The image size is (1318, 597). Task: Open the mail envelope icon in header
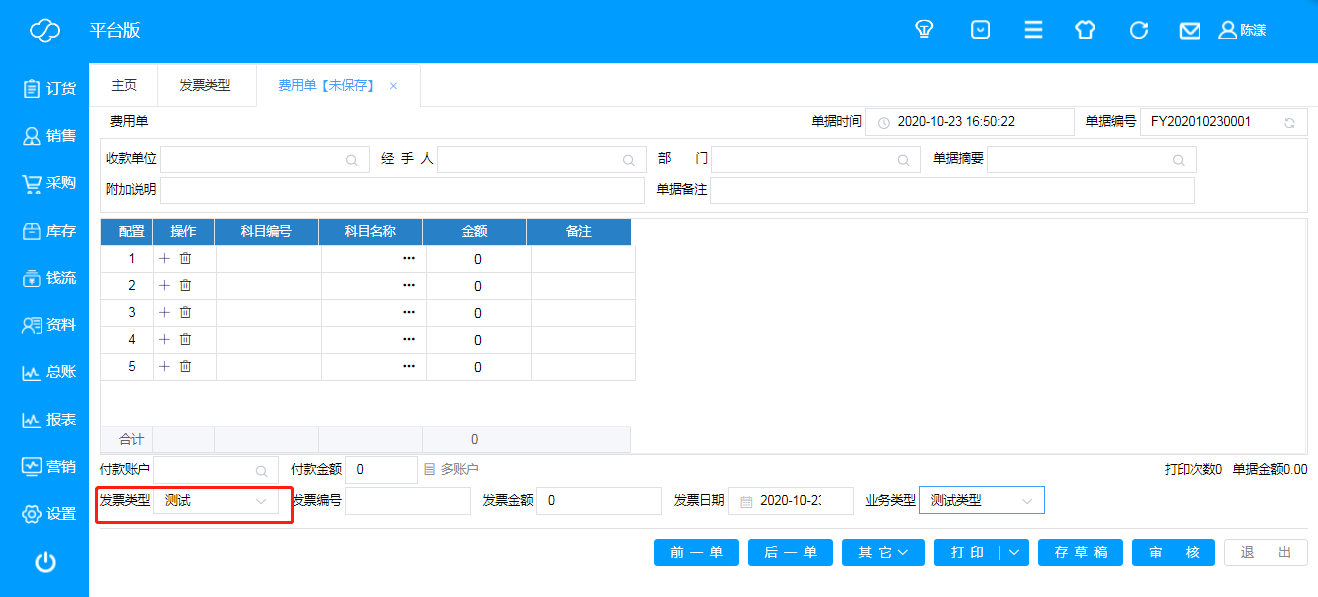click(x=1189, y=30)
